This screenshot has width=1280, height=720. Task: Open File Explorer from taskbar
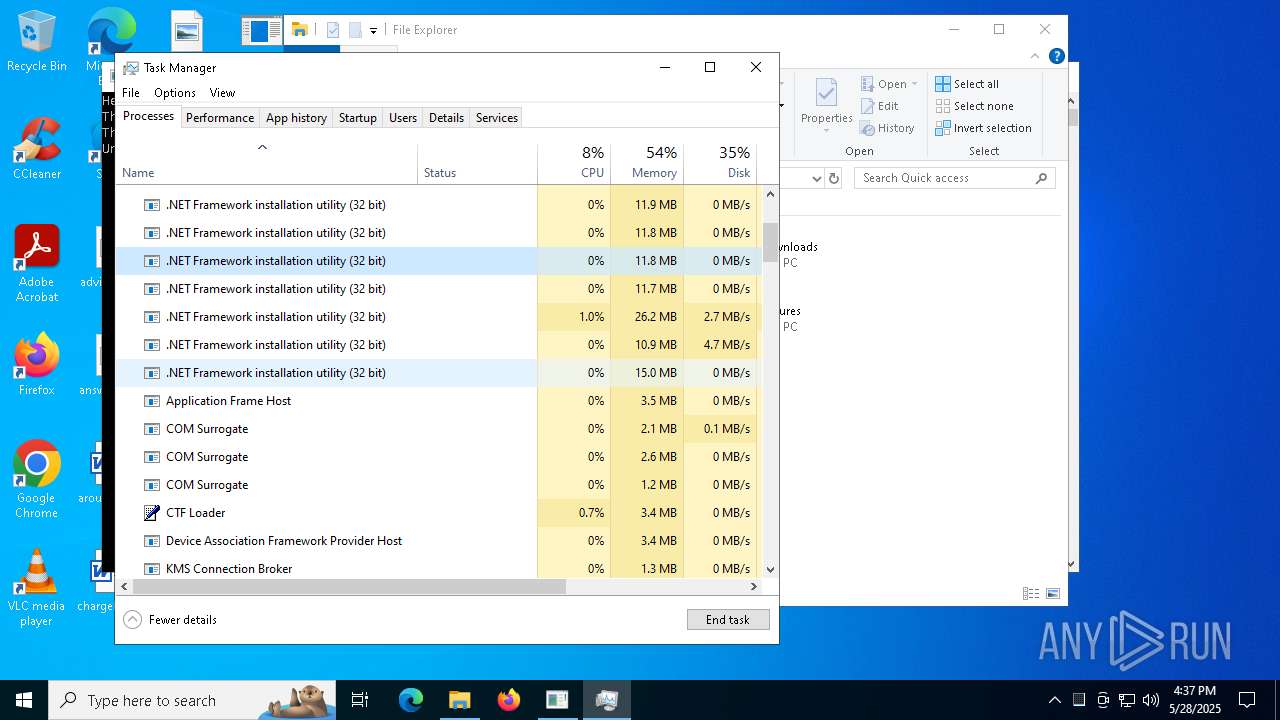point(459,700)
